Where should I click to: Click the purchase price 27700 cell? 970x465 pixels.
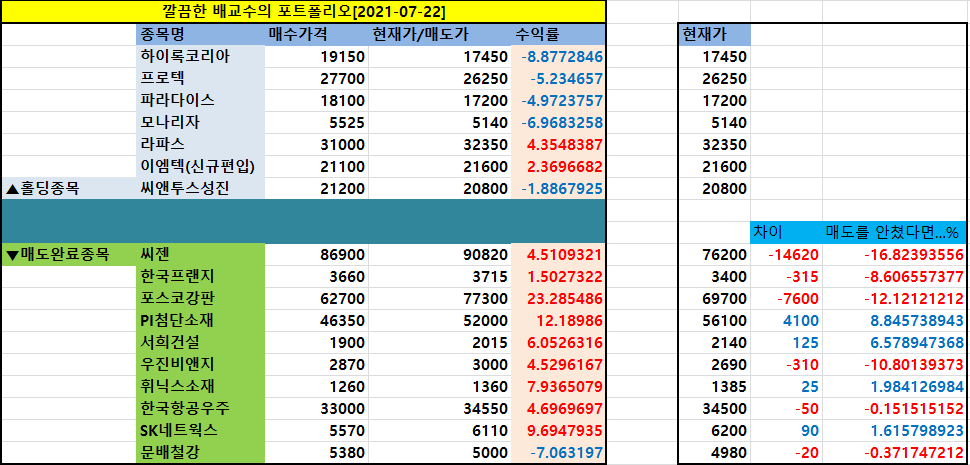point(317,79)
